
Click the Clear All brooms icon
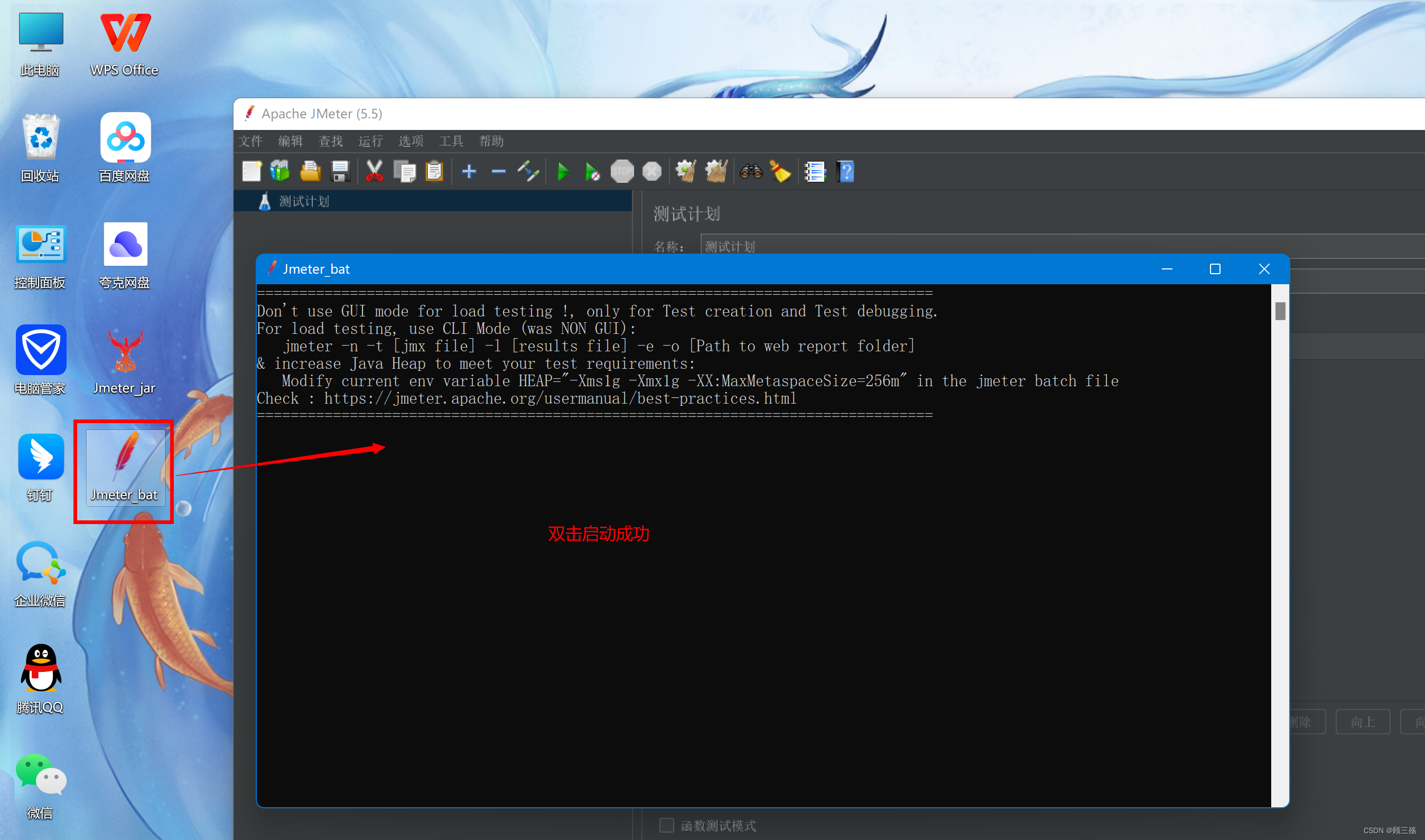(x=716, y=172)
